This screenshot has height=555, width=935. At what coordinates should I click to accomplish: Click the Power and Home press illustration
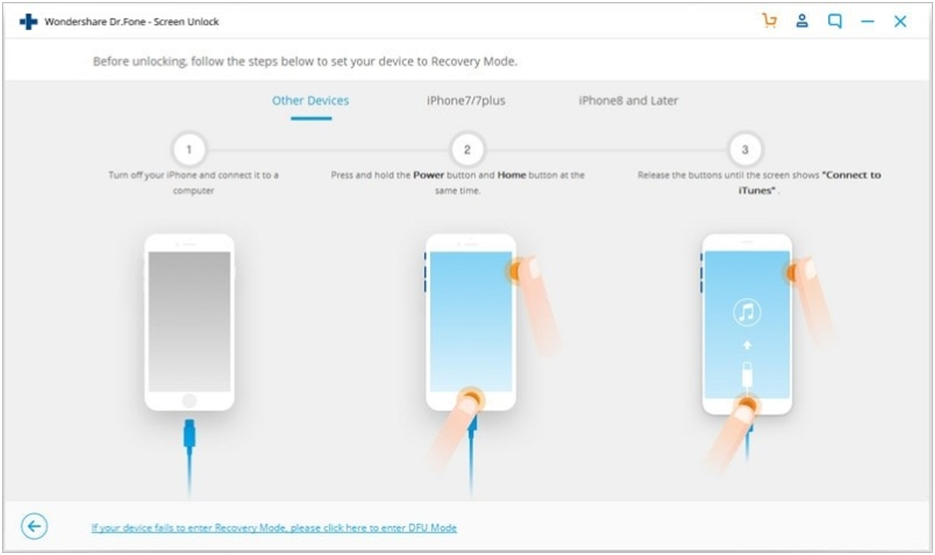click(x=470, y=322)
